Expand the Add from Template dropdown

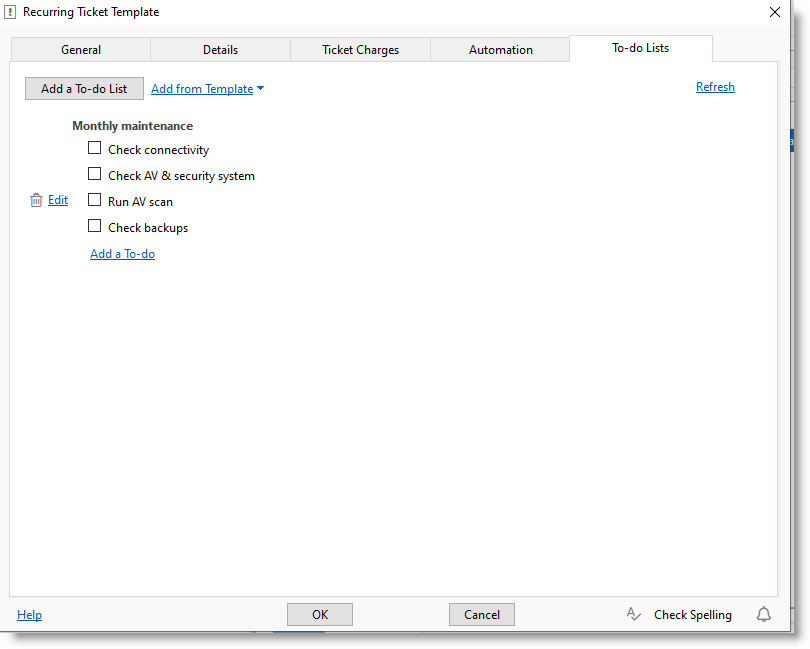coord(207,89)
